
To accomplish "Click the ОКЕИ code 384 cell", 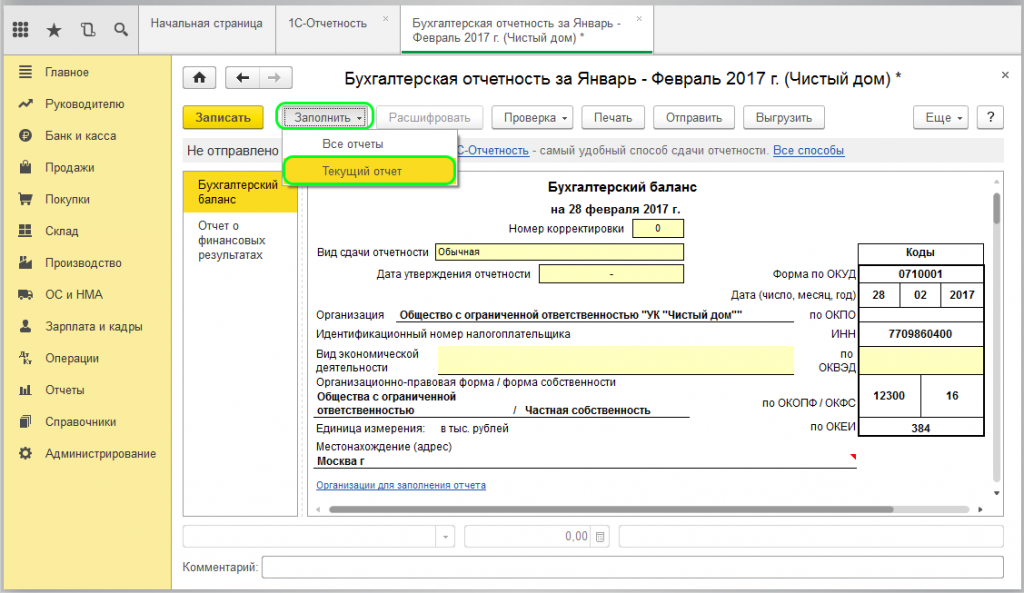I will [921, 428].
